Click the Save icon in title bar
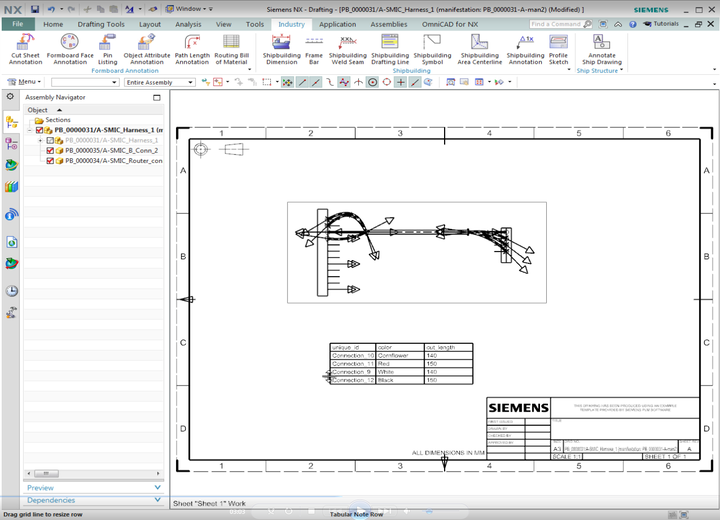This screenshot has height=520, width=720. (35, 9)
